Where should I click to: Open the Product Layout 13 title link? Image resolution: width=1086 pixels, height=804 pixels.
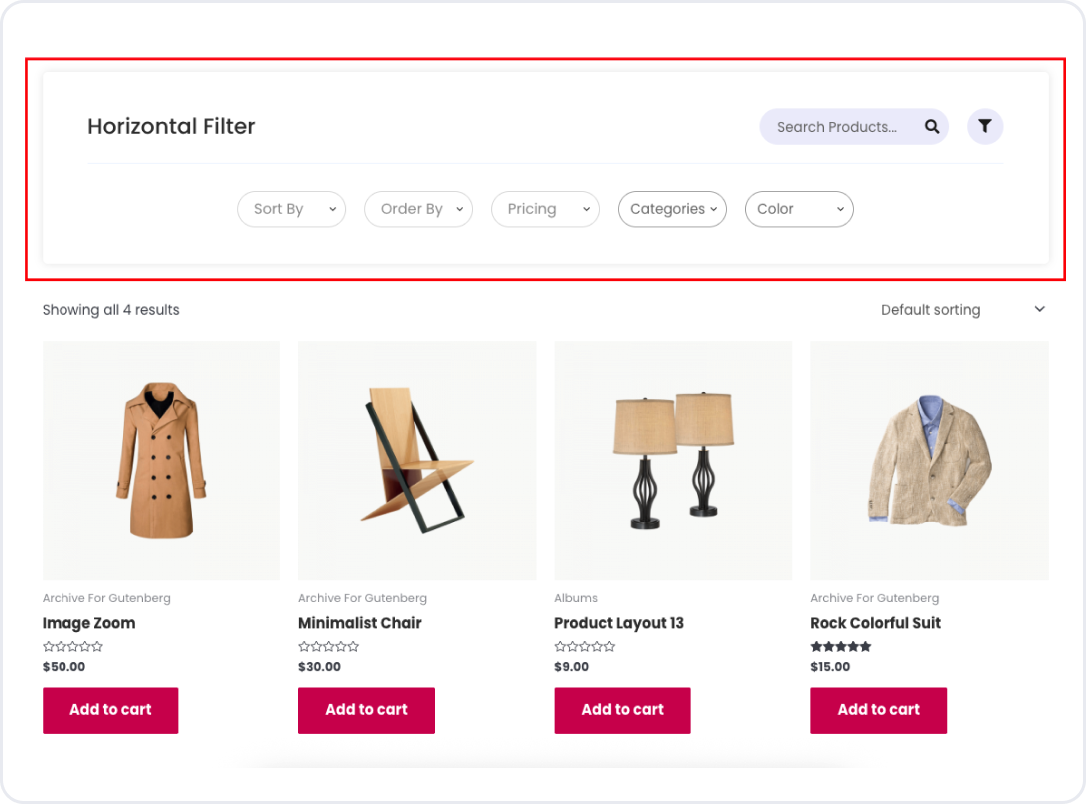tap(619, 623)
